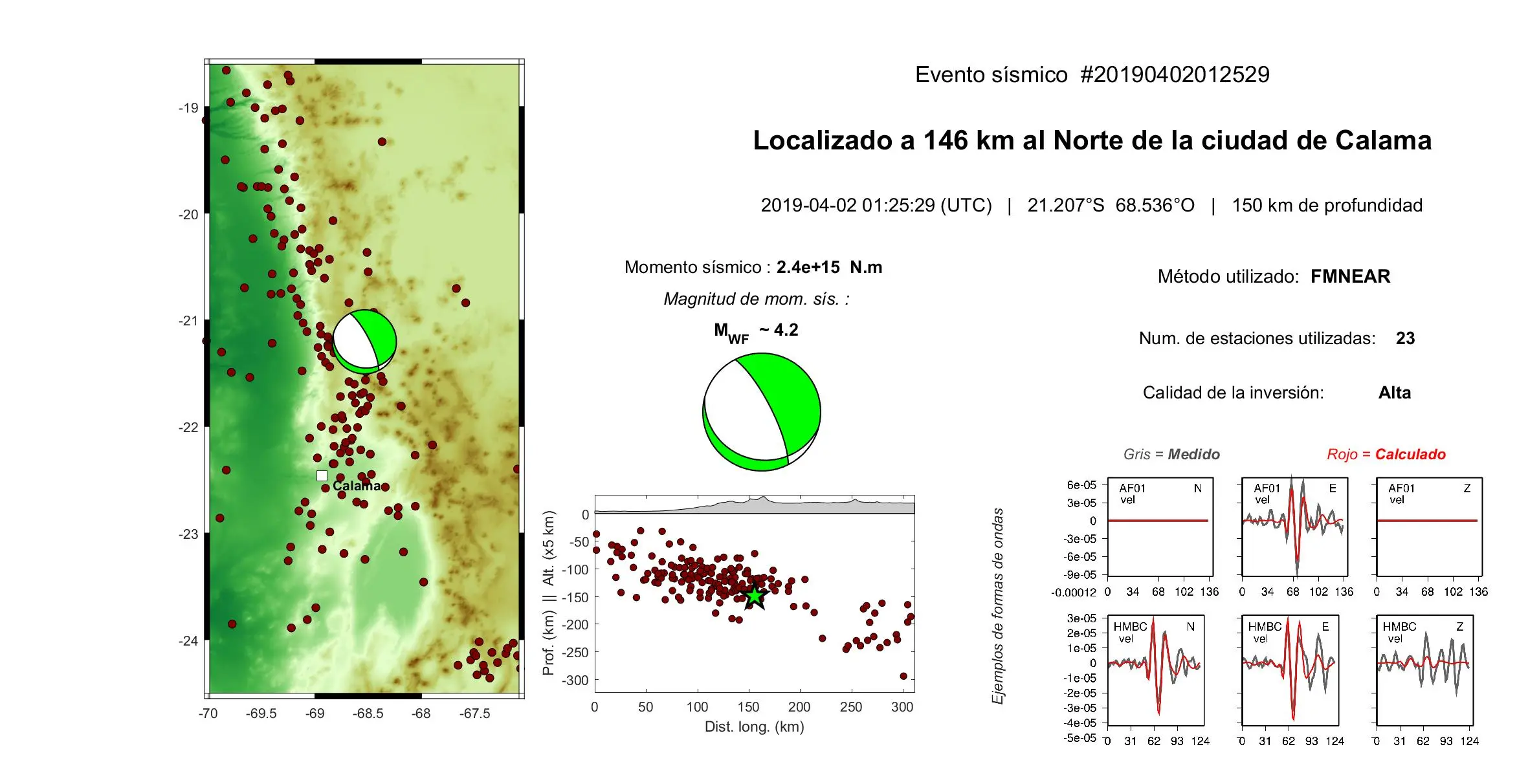Click inversion quality value 'Alta'
Screen dimensions: 1539x784
click(x=1394, y=393)
